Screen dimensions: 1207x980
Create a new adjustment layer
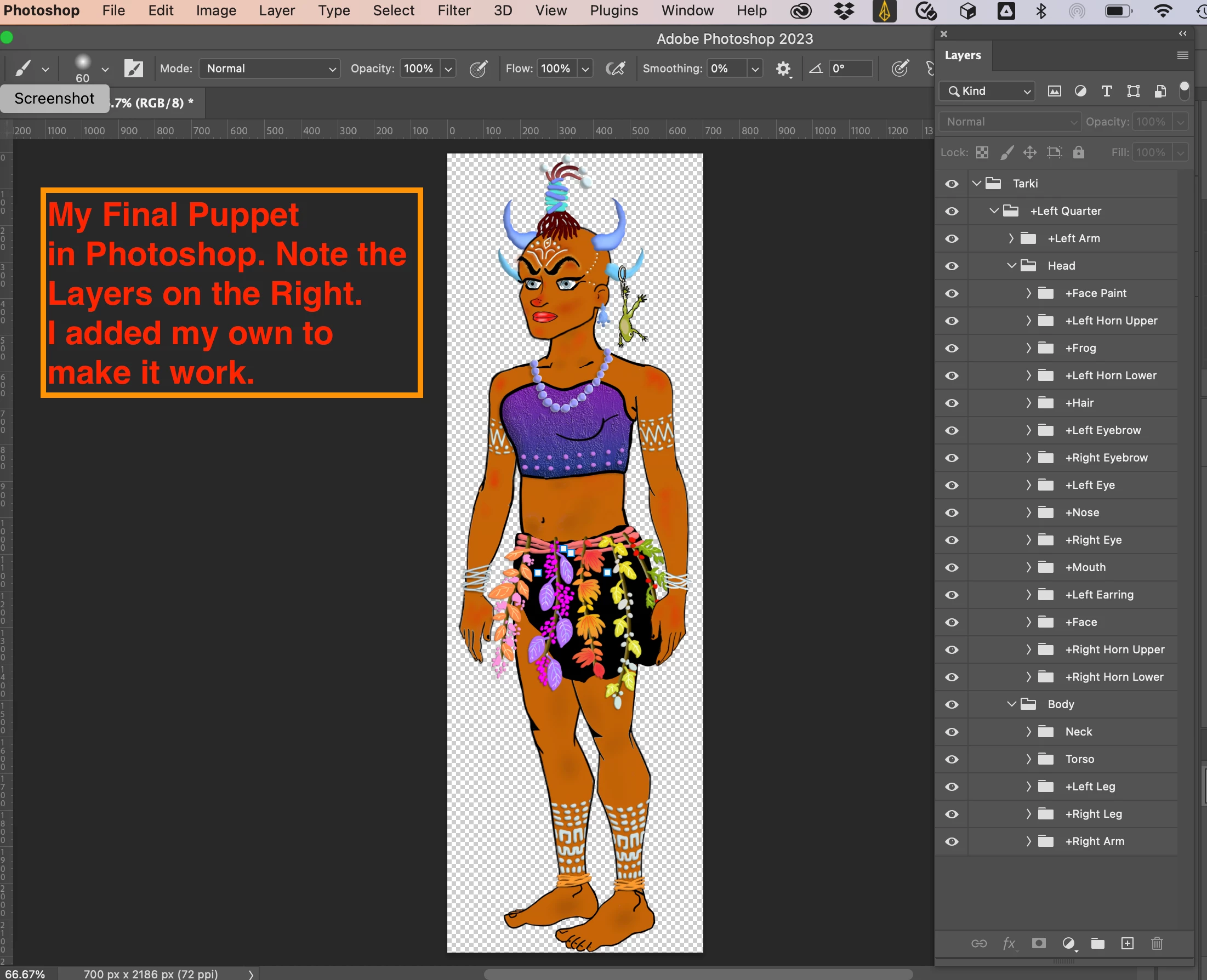(1068, 943)
